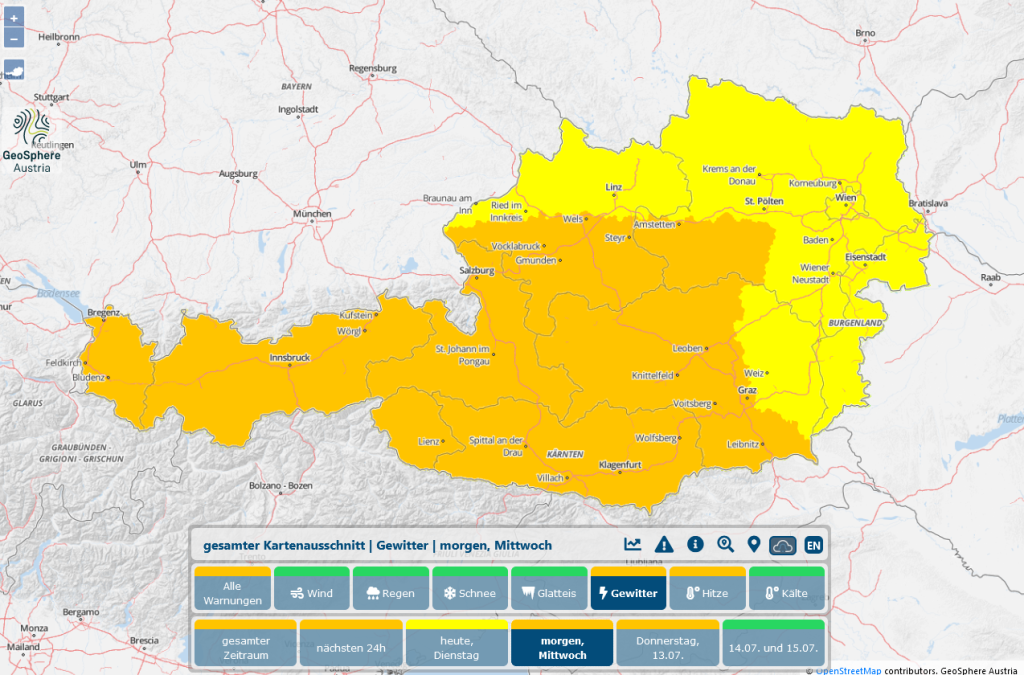This screenshot has height=675, width=1024.
Task: Select the Wind warning filter
Action: click(312, 592)
